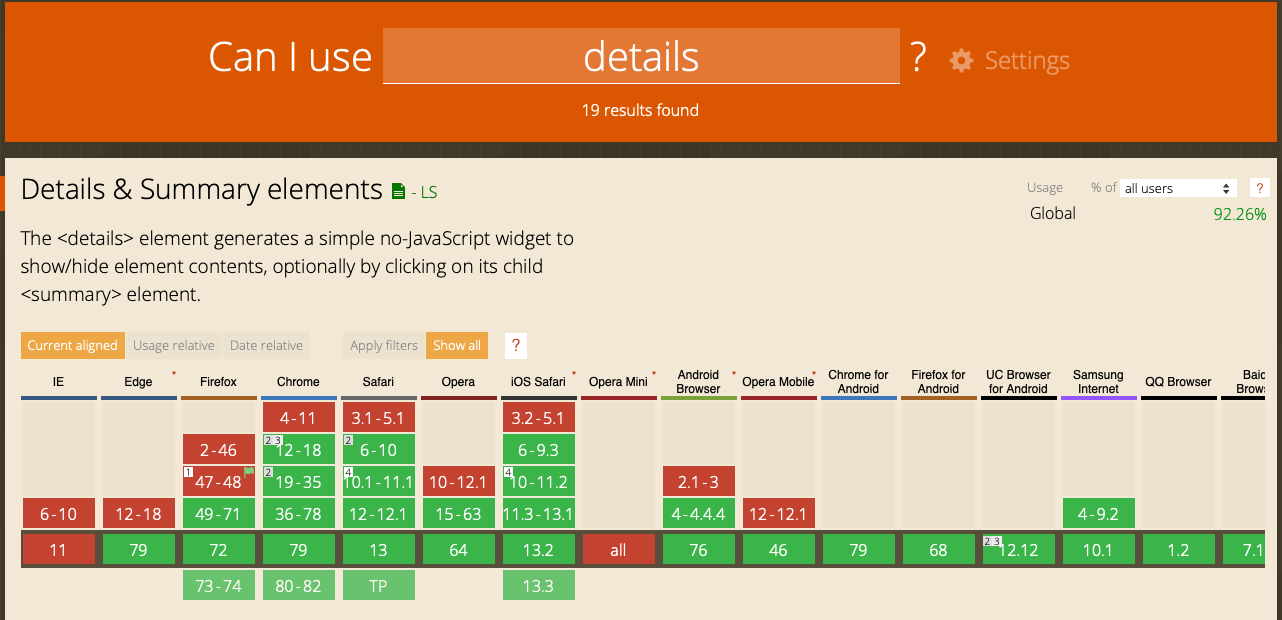
Task: Click the Samsung Internet 4-9.2 cell
Action: click(x=1099, y=514)
